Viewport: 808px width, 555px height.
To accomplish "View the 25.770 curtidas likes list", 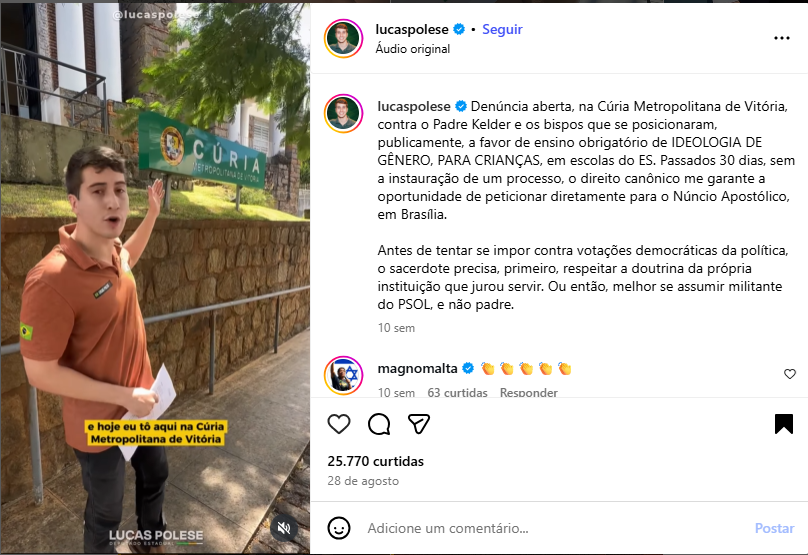I will 375,461.
